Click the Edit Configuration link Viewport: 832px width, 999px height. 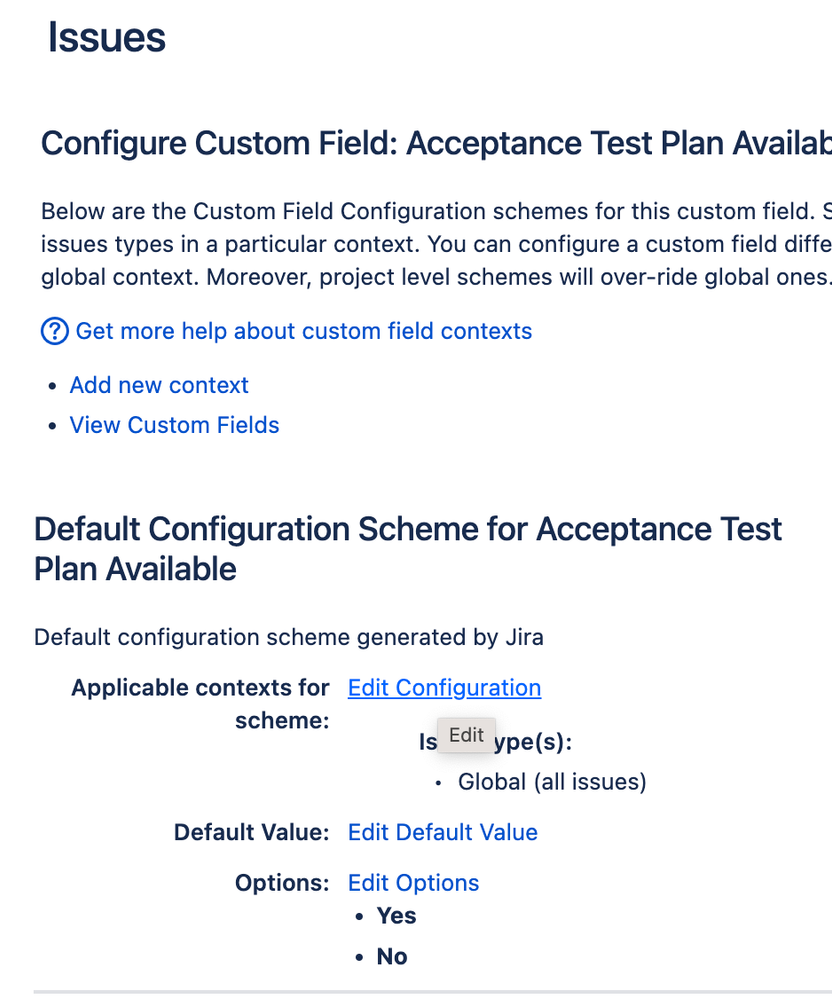pos(444,688)
